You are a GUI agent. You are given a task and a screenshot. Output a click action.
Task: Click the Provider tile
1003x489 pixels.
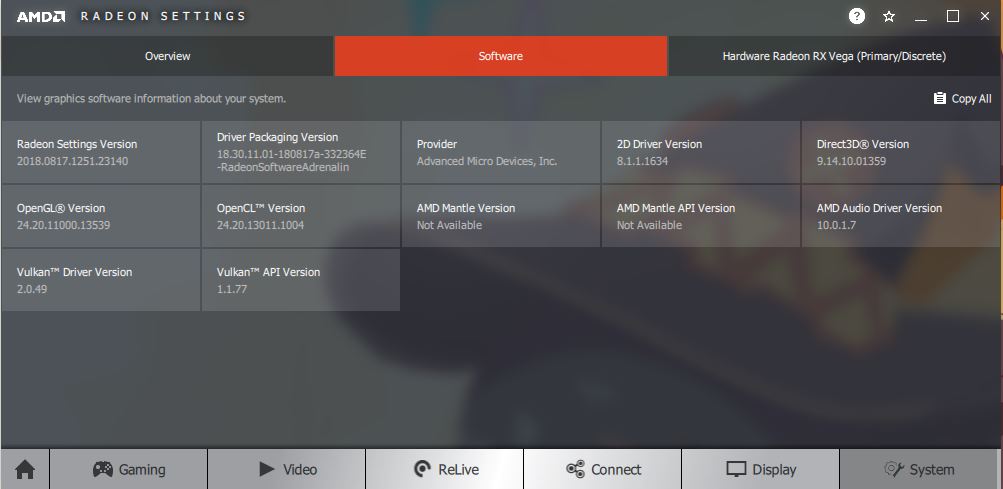coord(501,152)
